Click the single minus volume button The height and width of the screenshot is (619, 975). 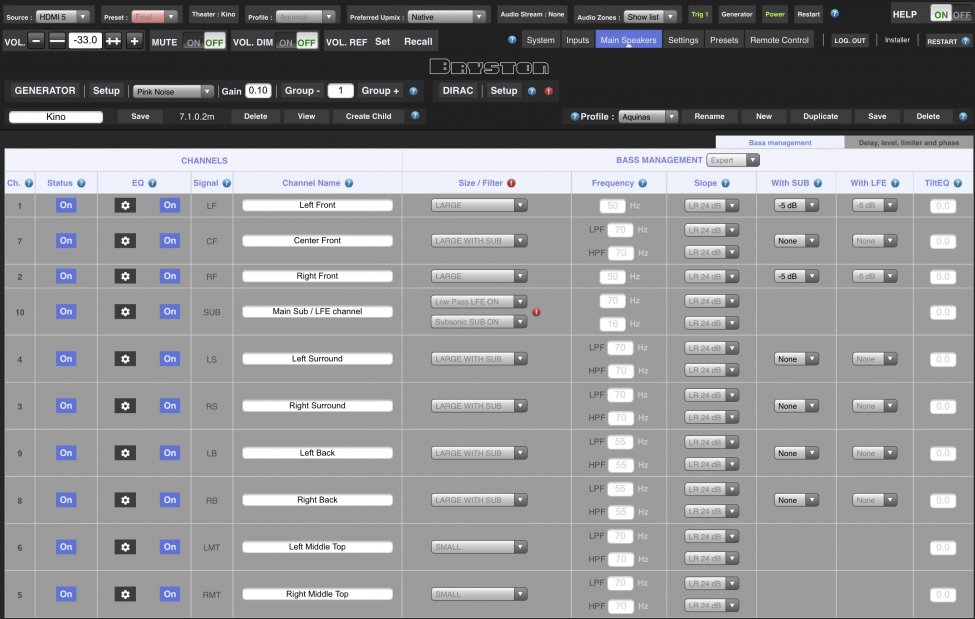[x=36, y=41]
